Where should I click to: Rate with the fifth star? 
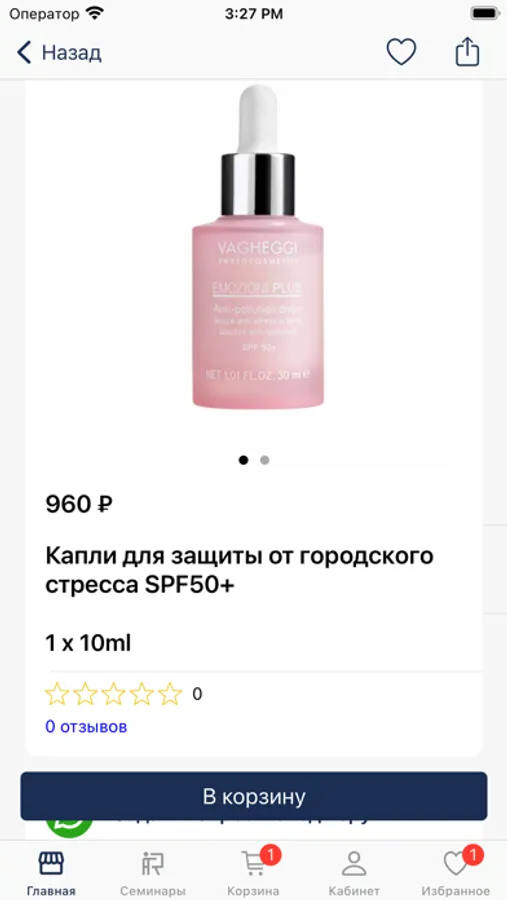(x=170, y=694)
